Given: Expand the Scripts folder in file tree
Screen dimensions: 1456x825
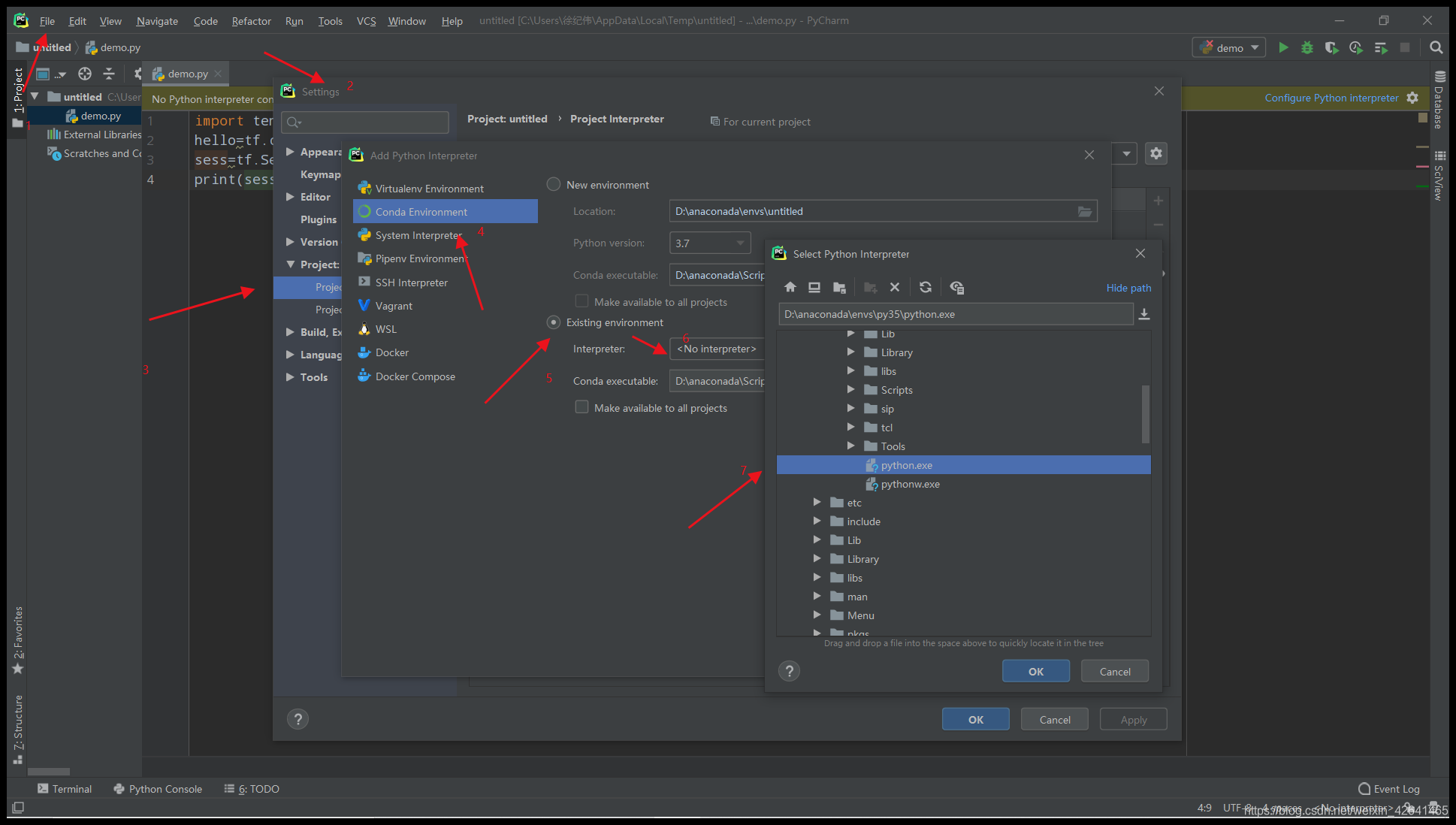Looking at the screenshot, I should (850, 389).
